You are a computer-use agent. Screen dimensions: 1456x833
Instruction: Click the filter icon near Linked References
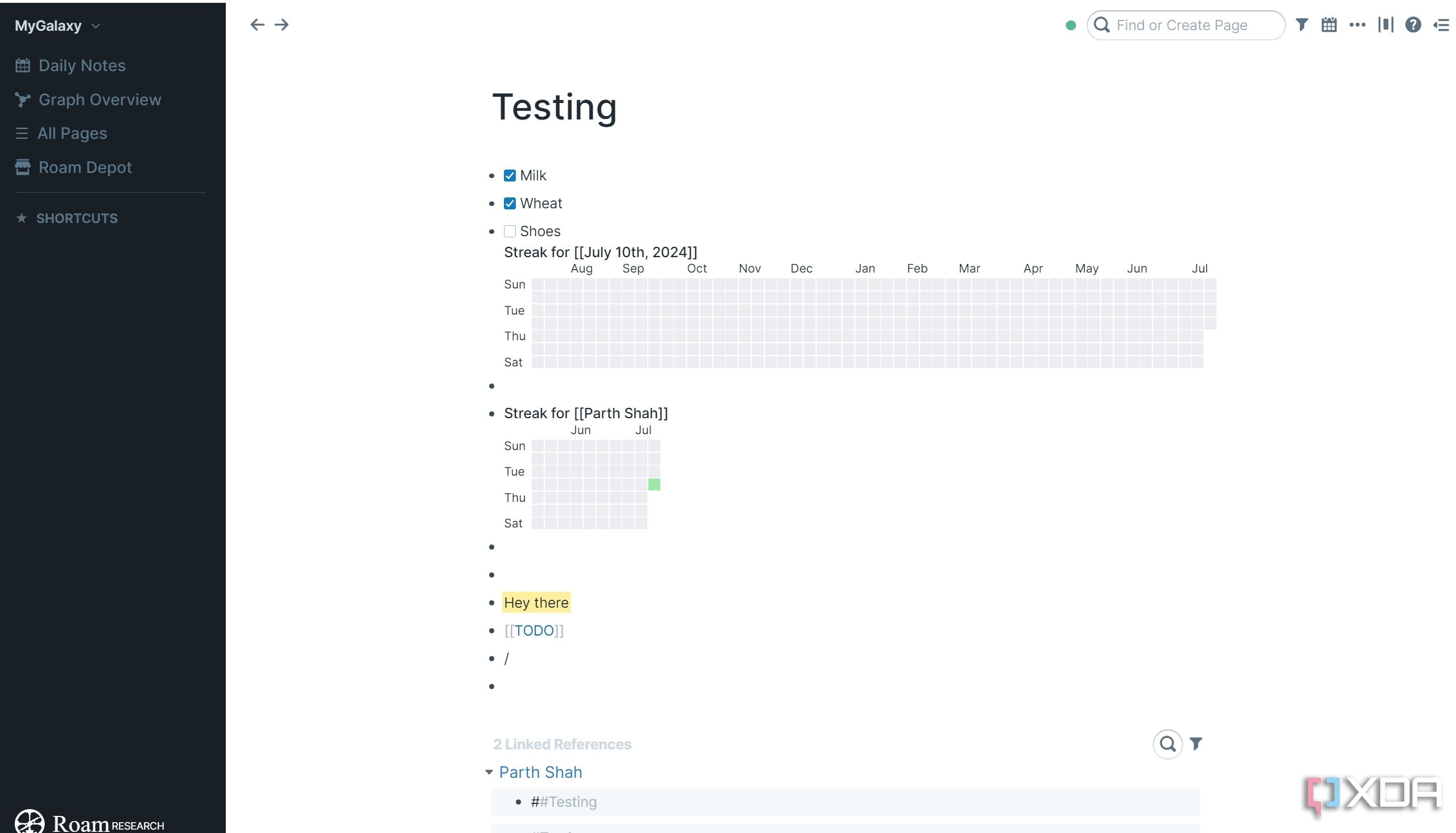pos(1197,743)
